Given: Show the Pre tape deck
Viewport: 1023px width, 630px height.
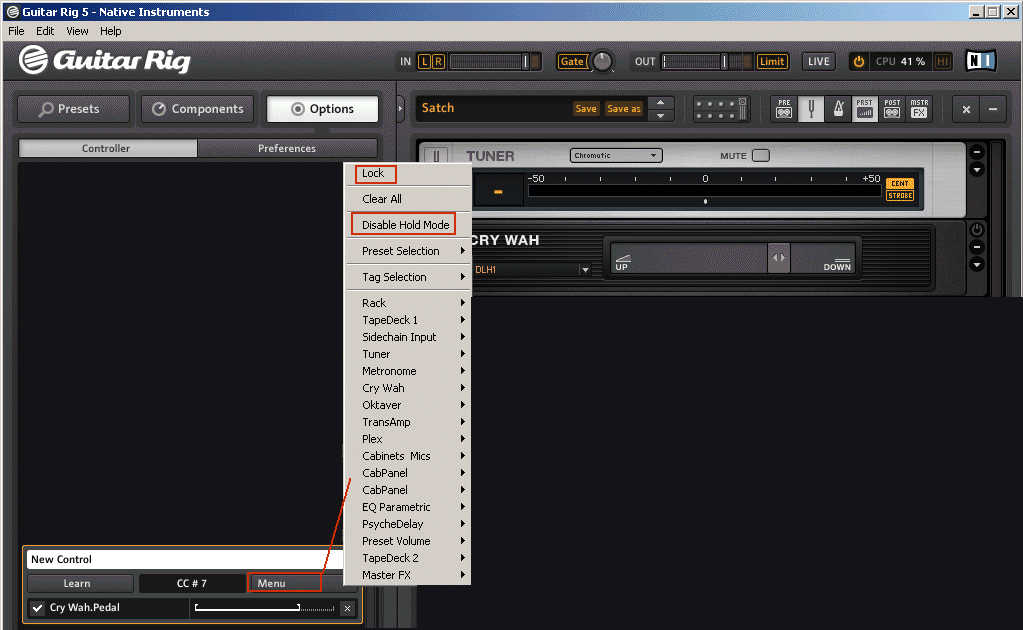Looking at the screenshot, I should (784, 109).
